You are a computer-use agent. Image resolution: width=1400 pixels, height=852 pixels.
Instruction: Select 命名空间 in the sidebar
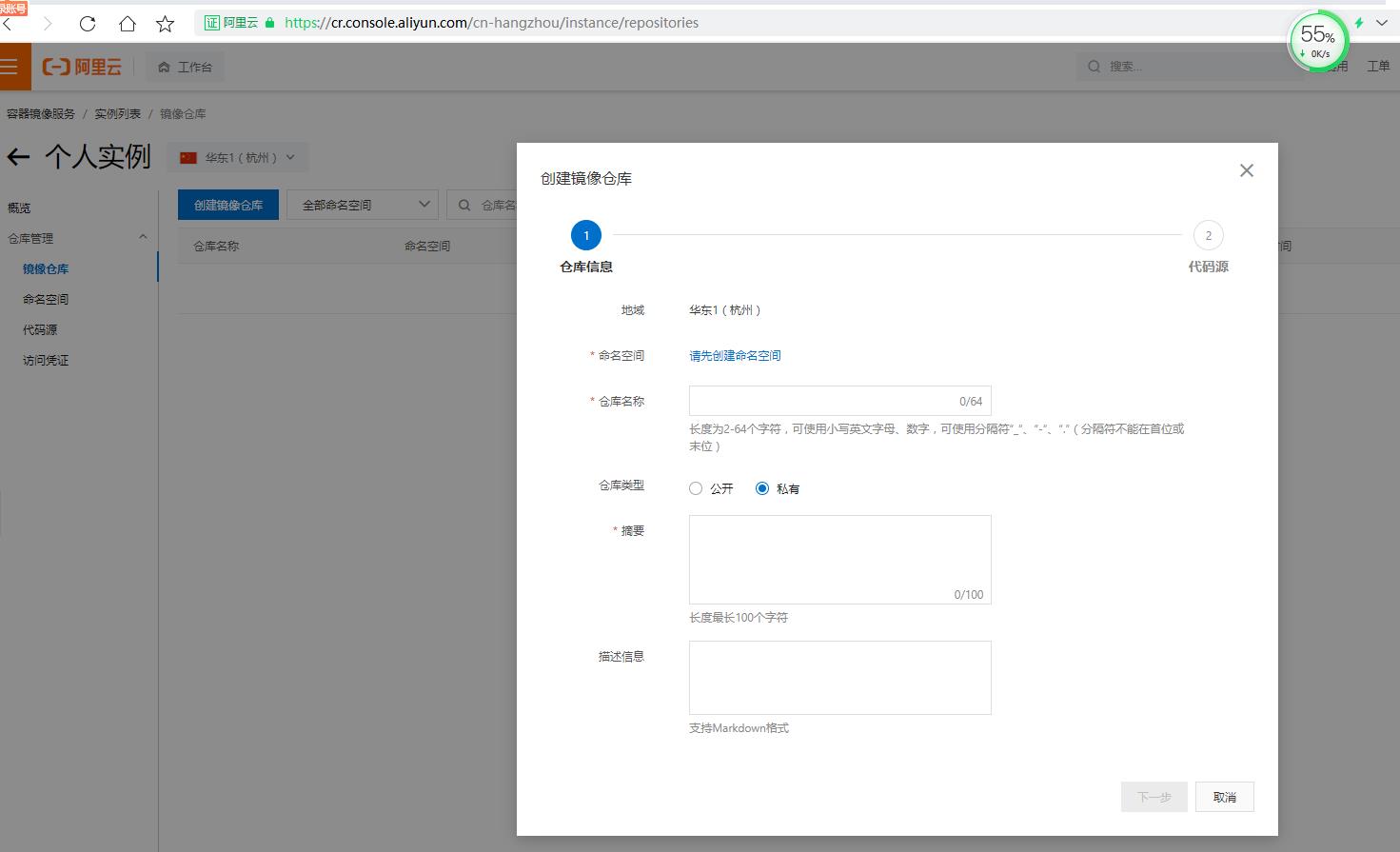(46, 299)
